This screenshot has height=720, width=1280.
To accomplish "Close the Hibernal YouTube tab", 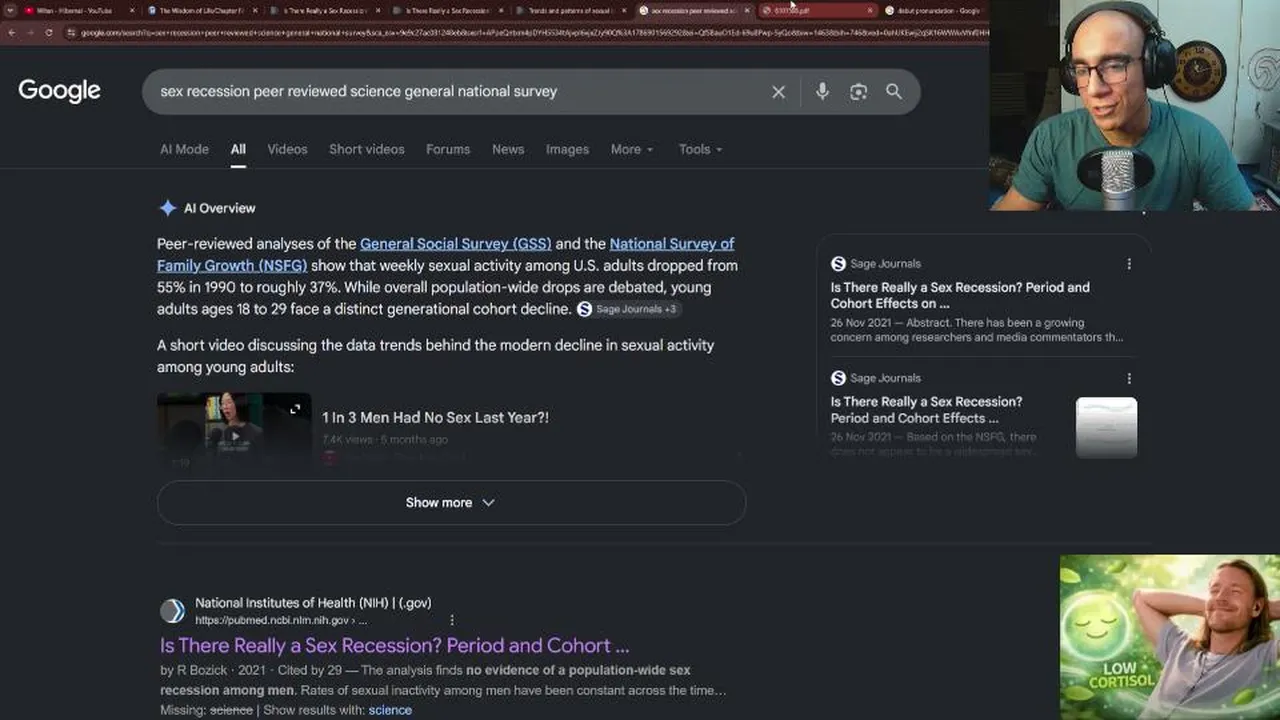I will [x=131, y=11].
